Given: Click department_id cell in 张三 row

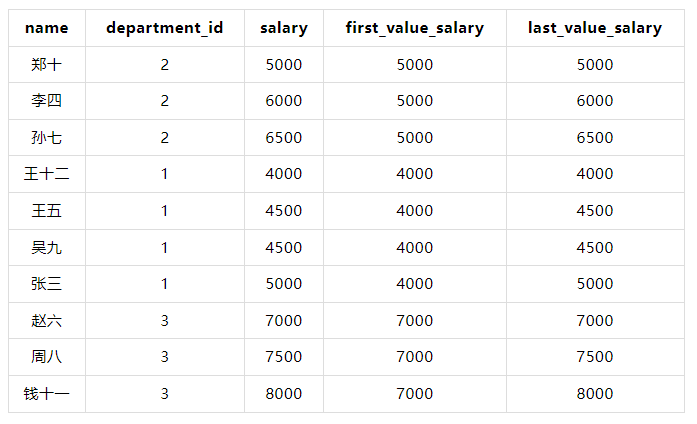Looking at the screenshot, I should 164,284.
